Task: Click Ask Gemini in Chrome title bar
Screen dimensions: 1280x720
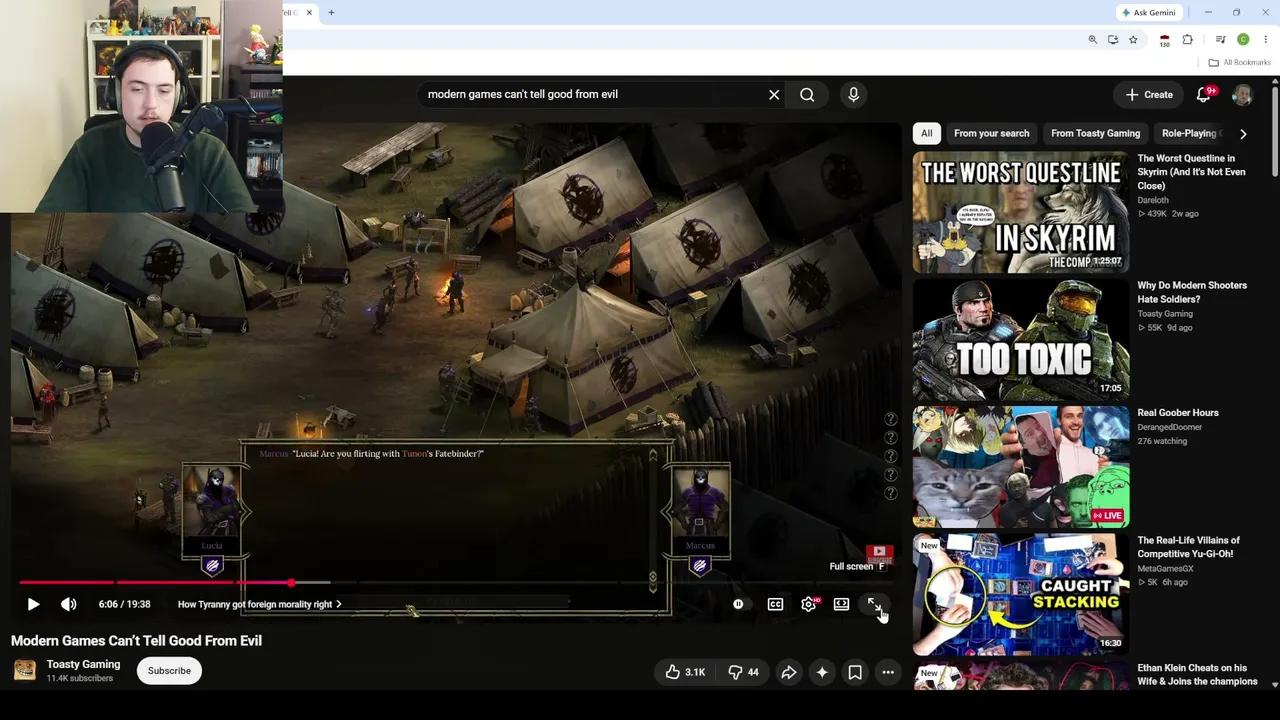Action: tap(1148, 13)
